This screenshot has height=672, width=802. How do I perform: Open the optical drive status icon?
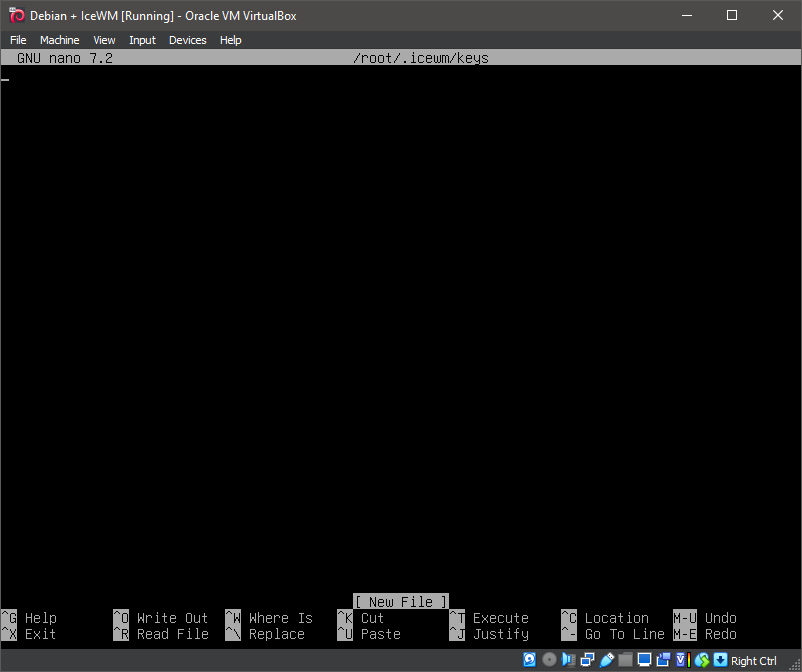[x=548, y=660]
